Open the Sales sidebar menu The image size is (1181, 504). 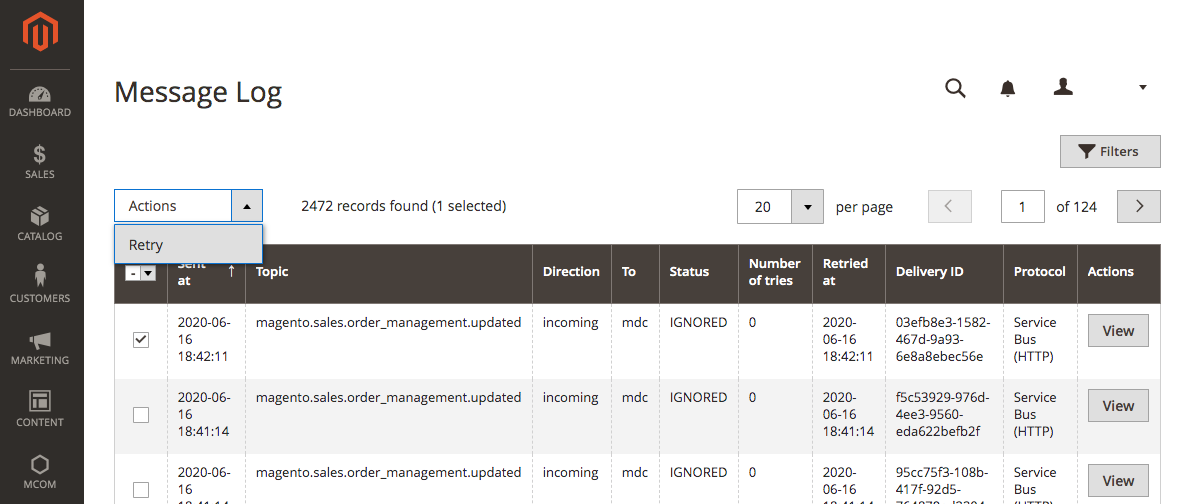point(40,163)
